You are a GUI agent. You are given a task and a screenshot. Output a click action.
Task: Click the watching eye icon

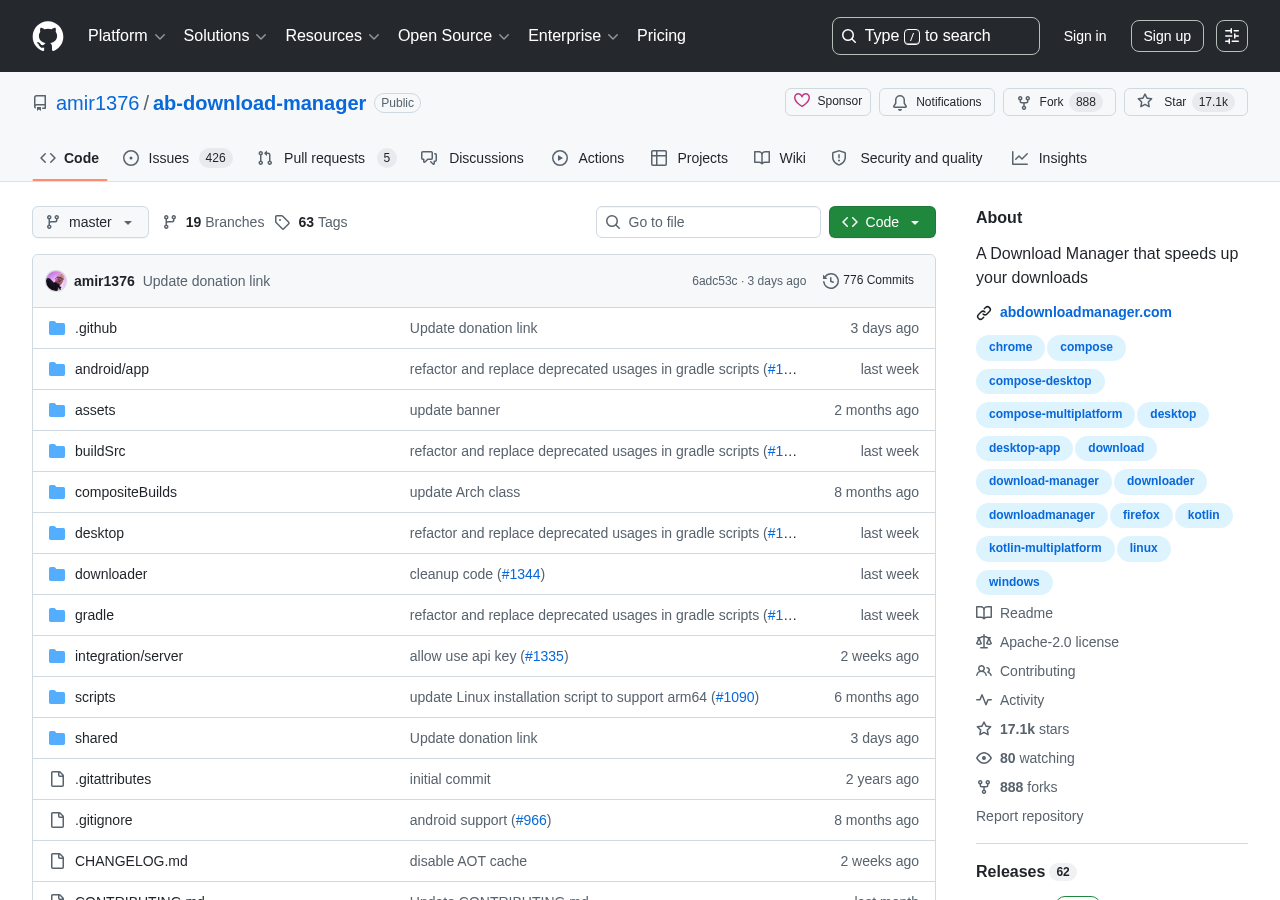984,758
